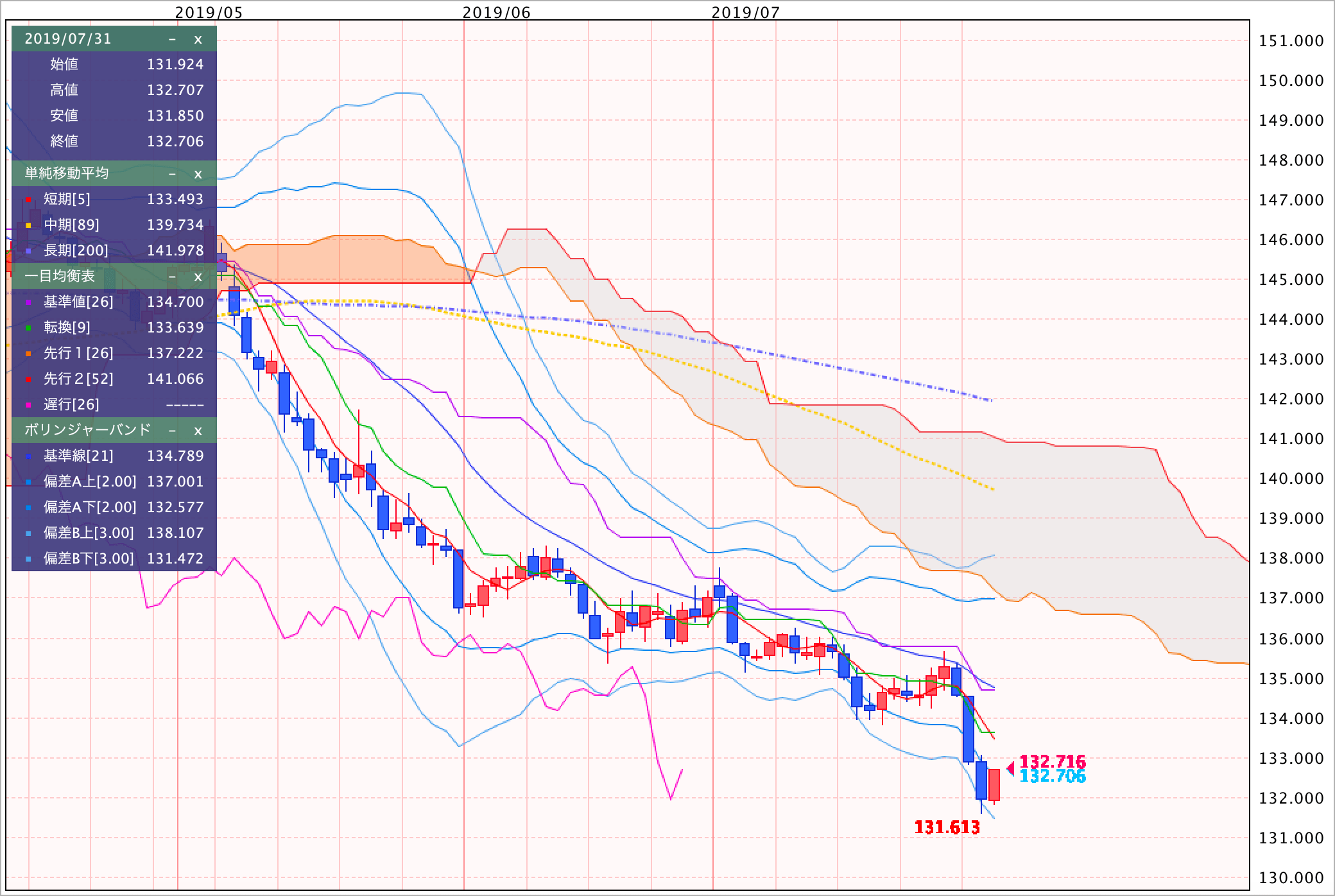Click the 132.716 current price marker
Screen dimensions: 1335x896
pyautogui.click(x=1053, y=762)
